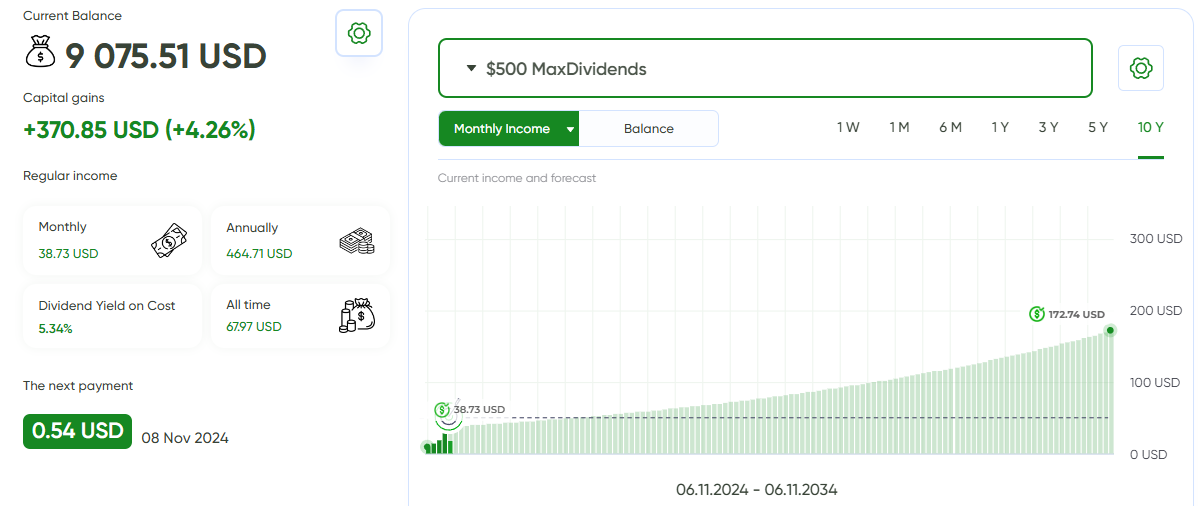Image resolution: width=1199 pixels, height=506 pixels.
Task: Select the 5 Y time range
Action: pos(1098,128)
